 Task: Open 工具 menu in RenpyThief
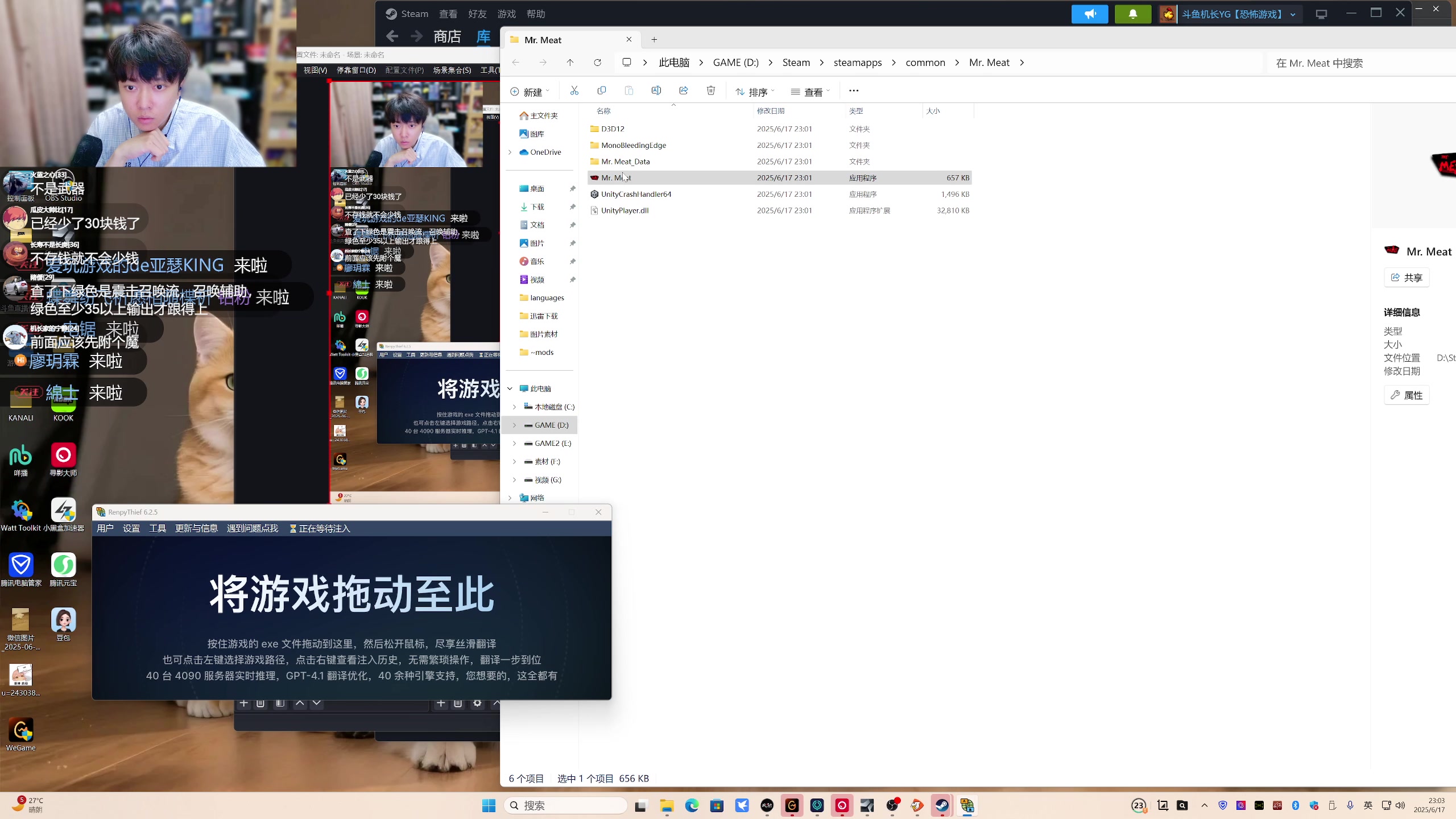click(x=158, y=528)
